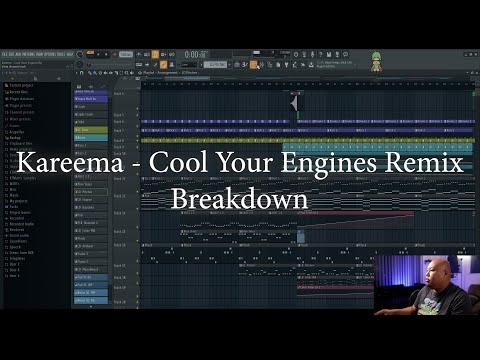Select the playlist Slice tool
This screenshot has width=480, height=360.
(116, 73)
